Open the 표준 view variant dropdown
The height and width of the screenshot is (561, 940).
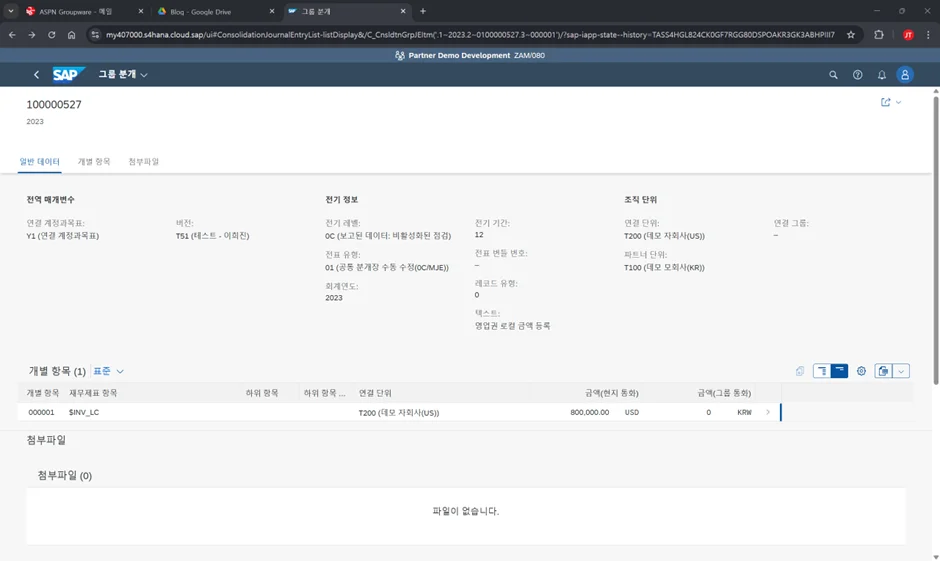point(109,371)
